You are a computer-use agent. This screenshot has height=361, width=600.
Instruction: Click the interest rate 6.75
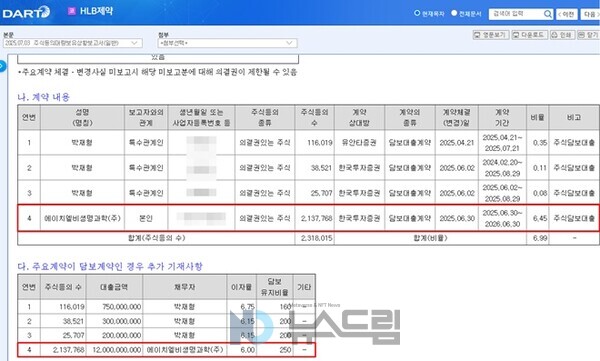[248, 307]
